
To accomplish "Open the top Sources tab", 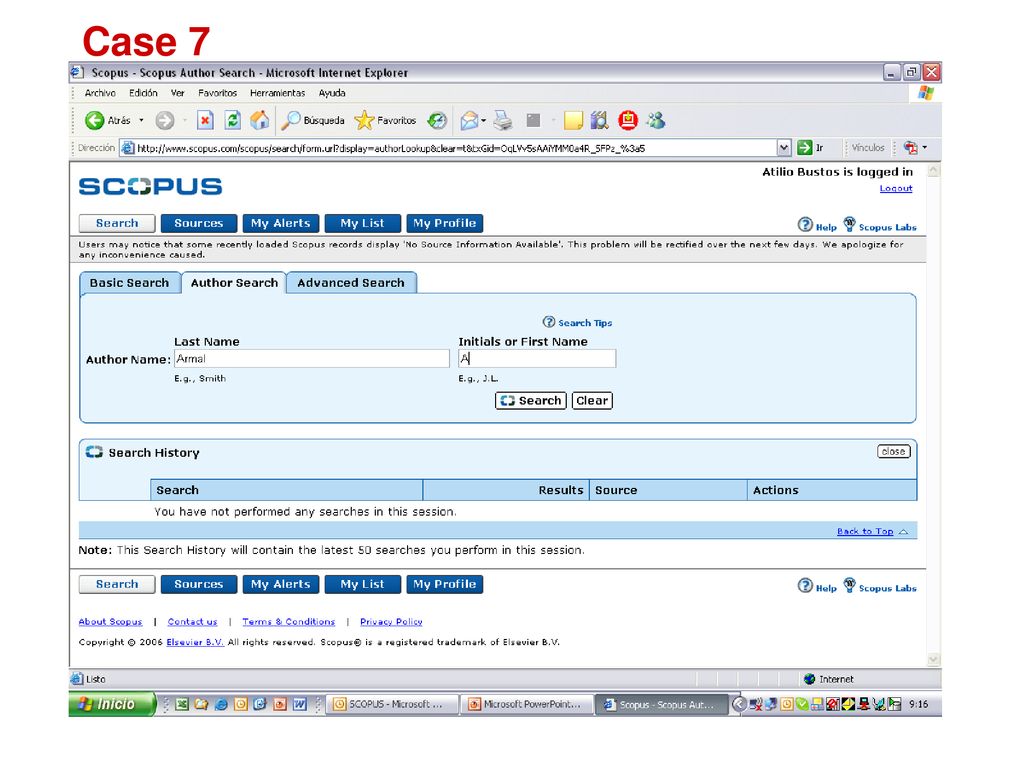I will click(x=199, y=223).
